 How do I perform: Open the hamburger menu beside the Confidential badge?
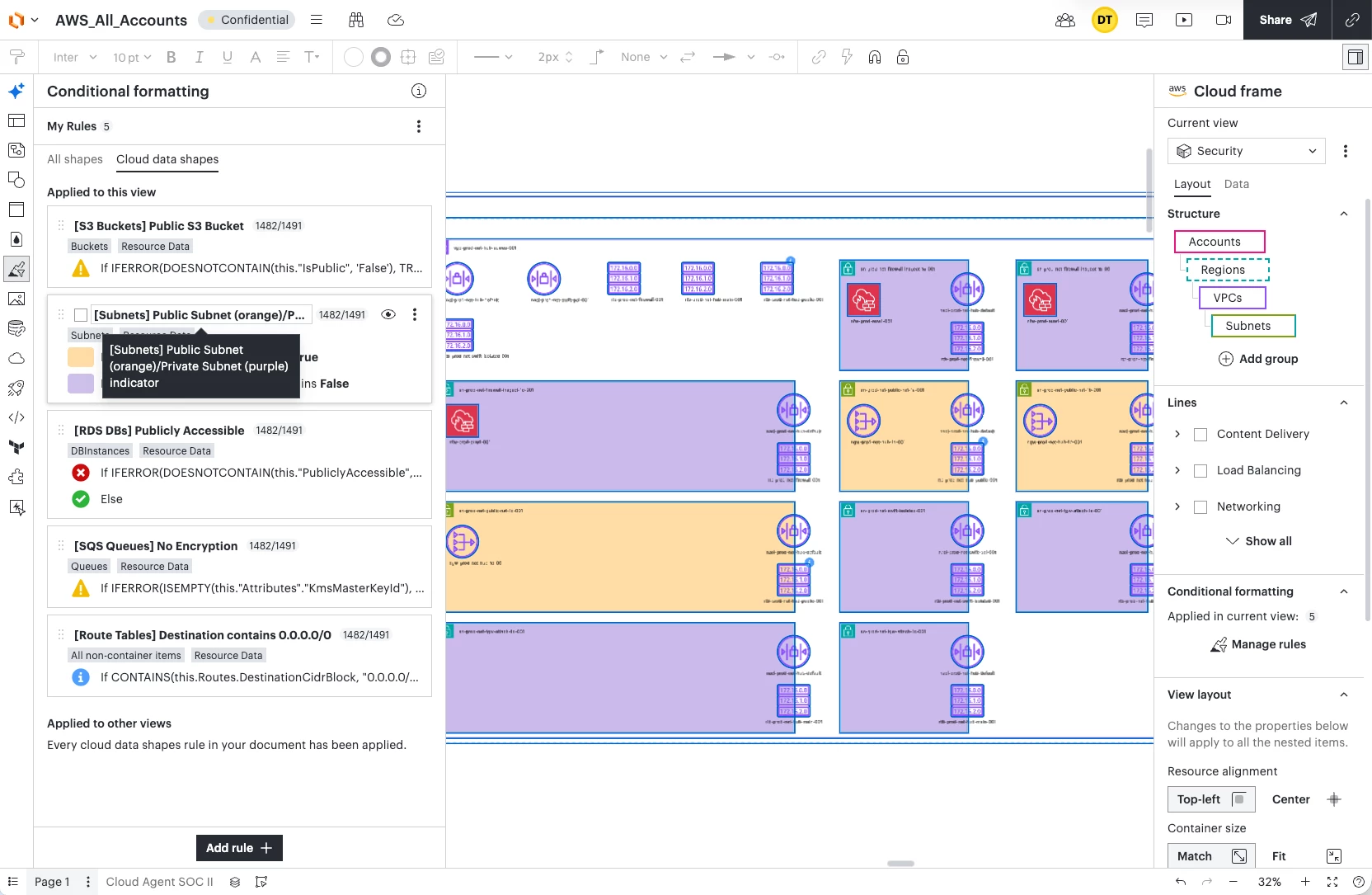[316, 20]
